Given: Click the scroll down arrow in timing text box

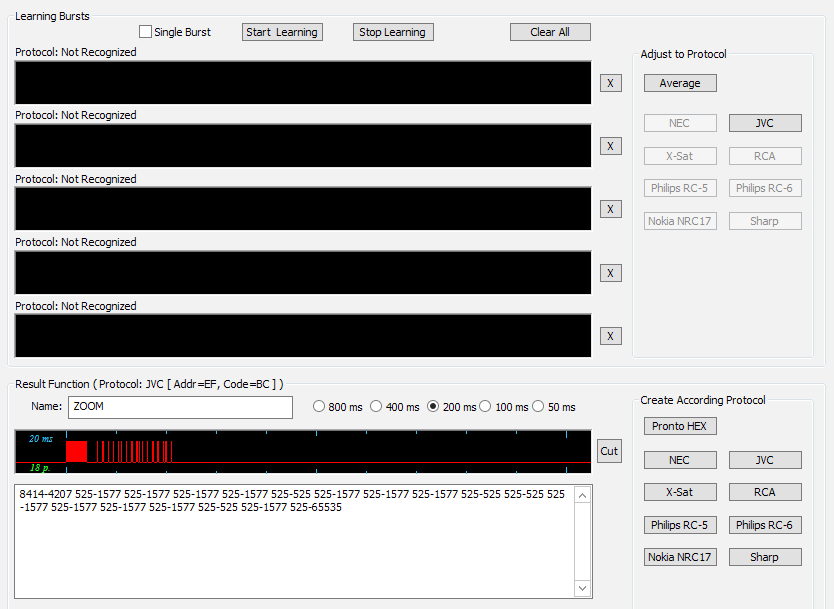Looking at the screenshot, I should click(583, 588).
